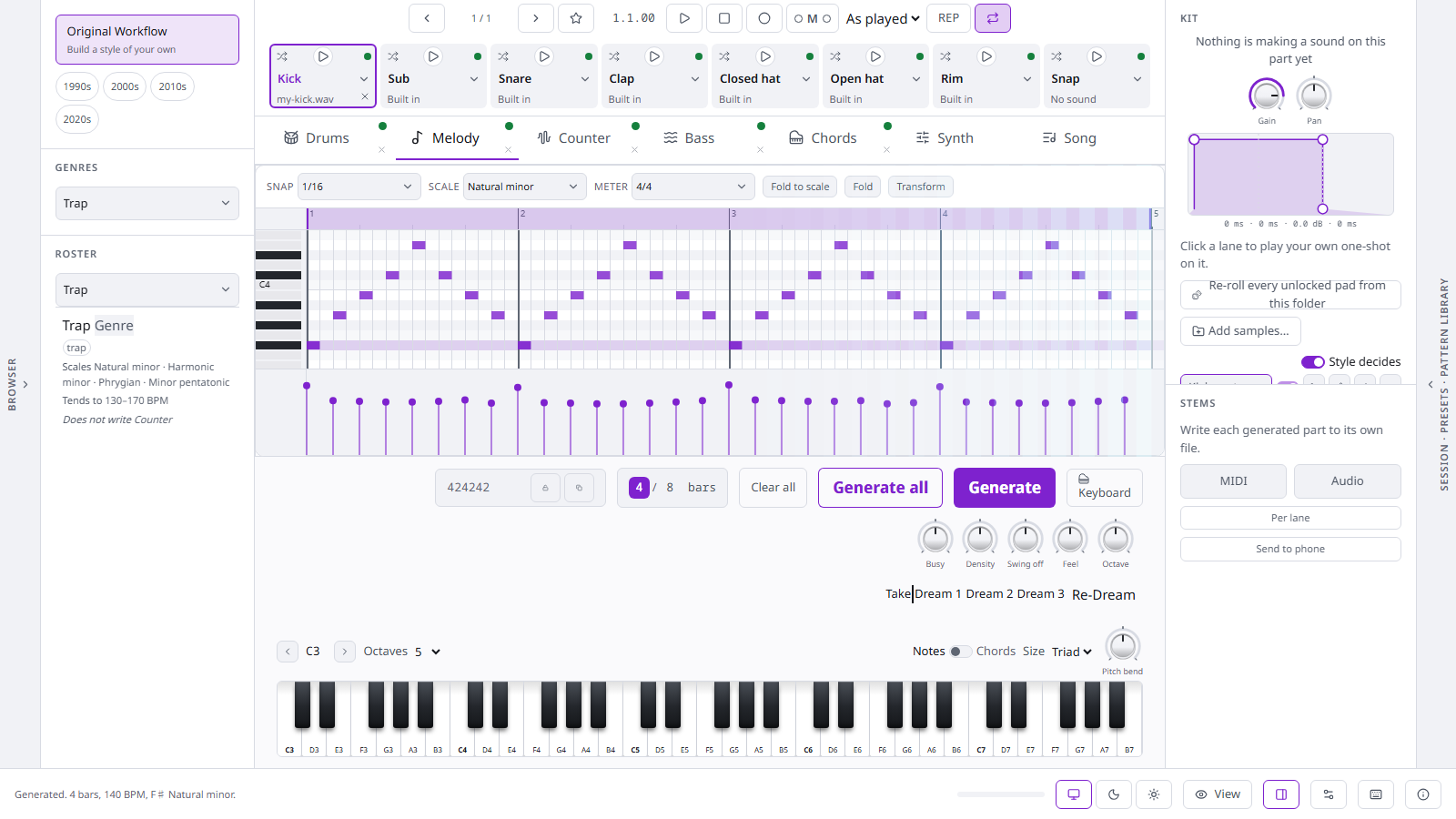This screenshot has width=1456, height=819.
Task: Switch to light sun theme
Action: coord(1154,794)
